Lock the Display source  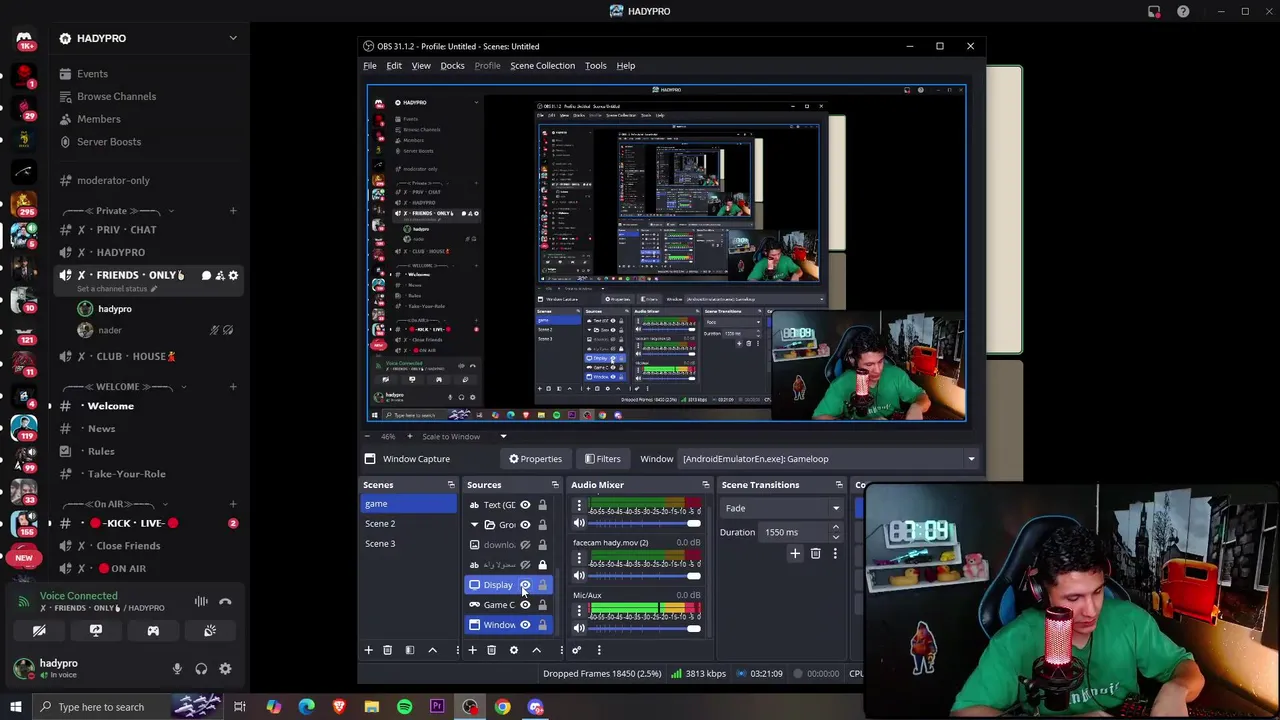(x=543, y=585)
